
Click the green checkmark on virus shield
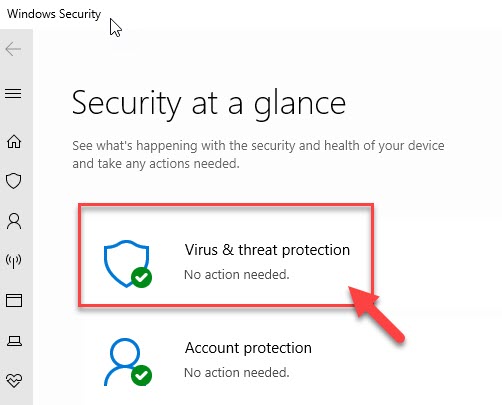tap(142, 277)
